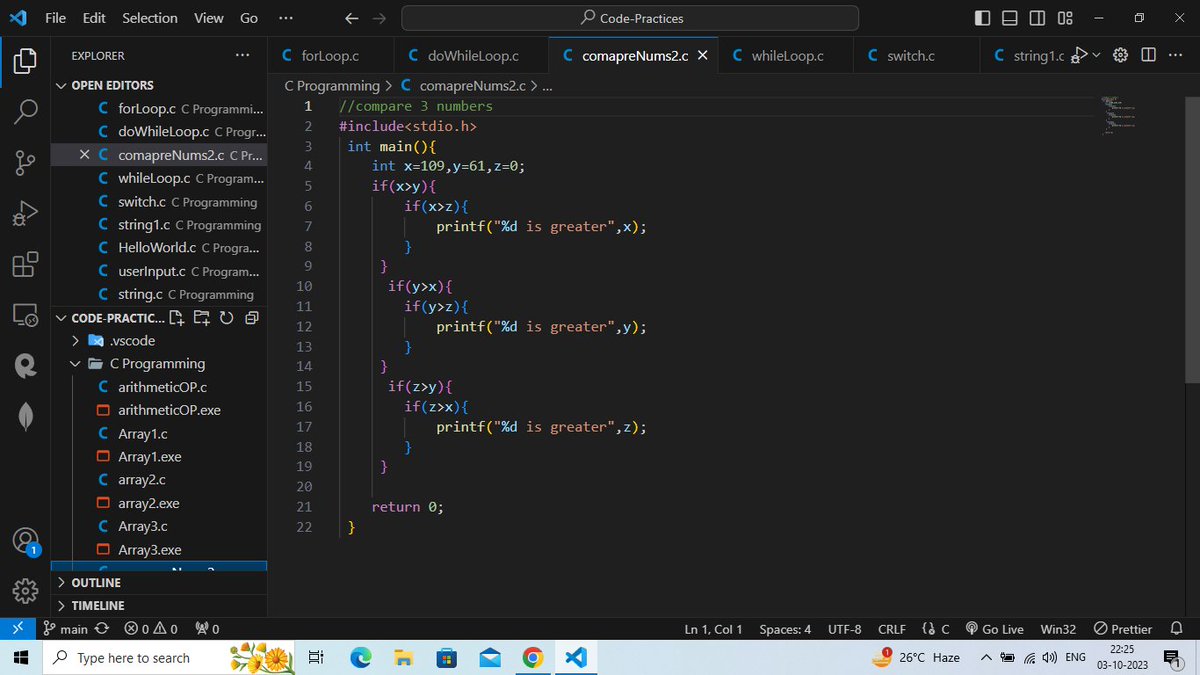The image size is (1200, 675).
Task: Open the Manage gear icon
Action: pos(25,592)
